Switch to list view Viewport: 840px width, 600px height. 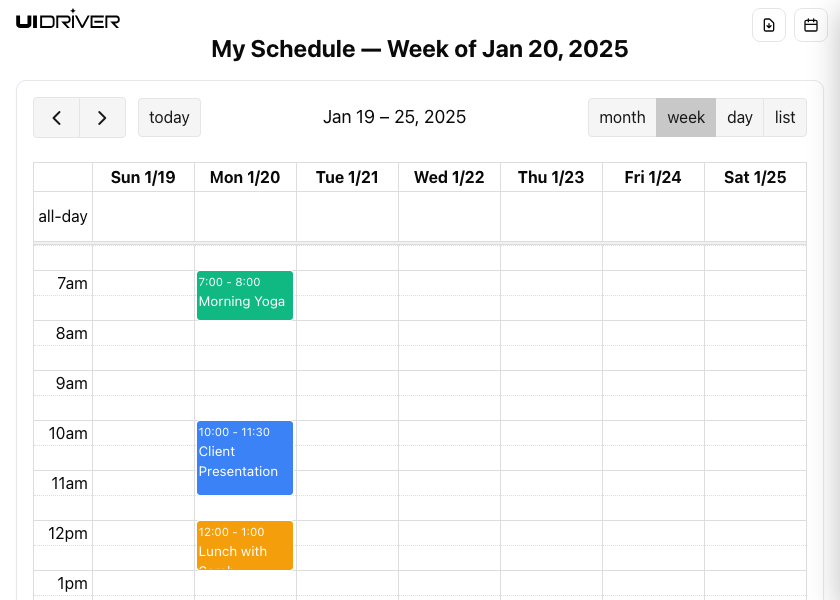click(x=785, y=117)
